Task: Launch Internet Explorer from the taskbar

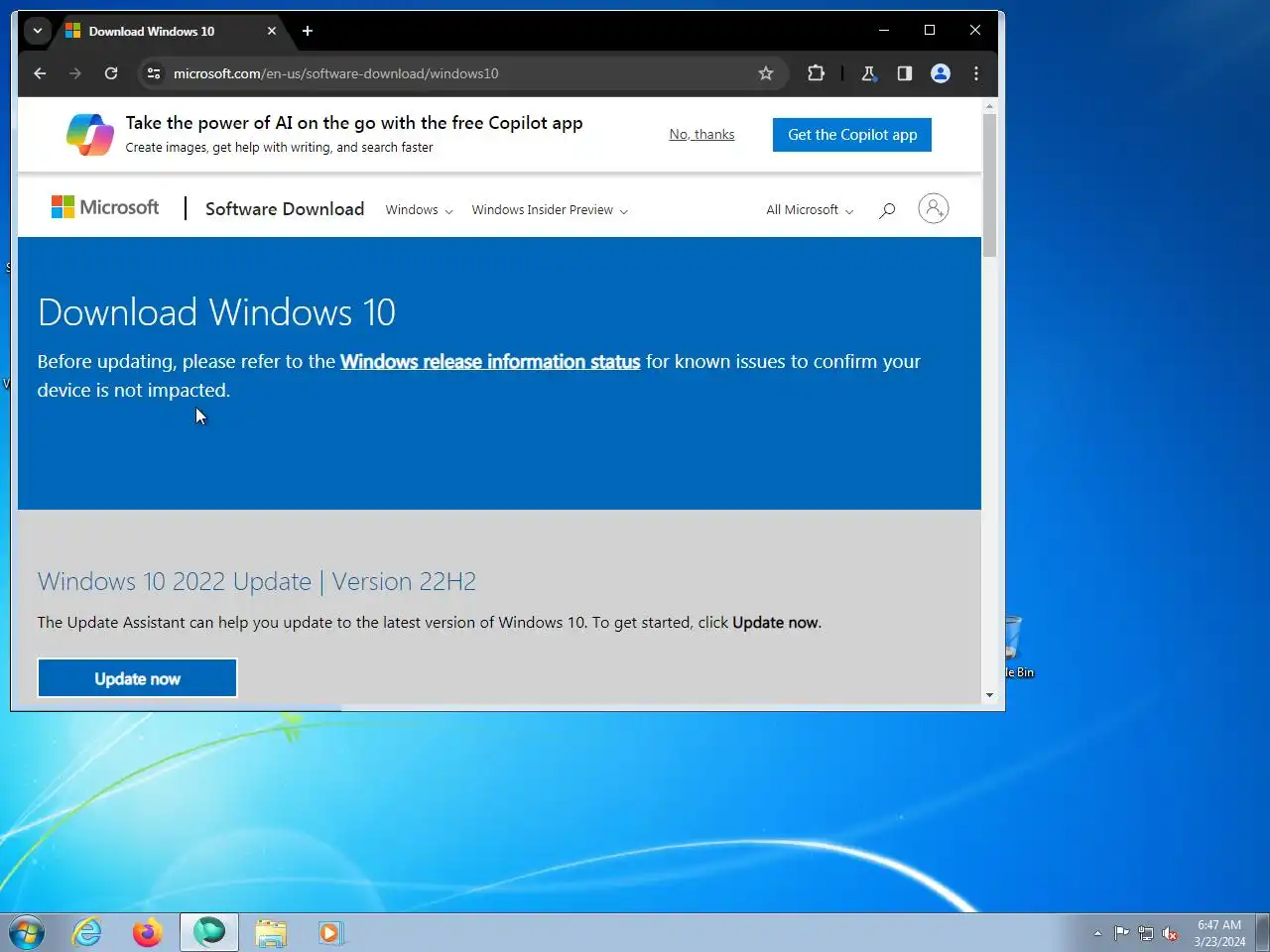Action: point(87,932)
